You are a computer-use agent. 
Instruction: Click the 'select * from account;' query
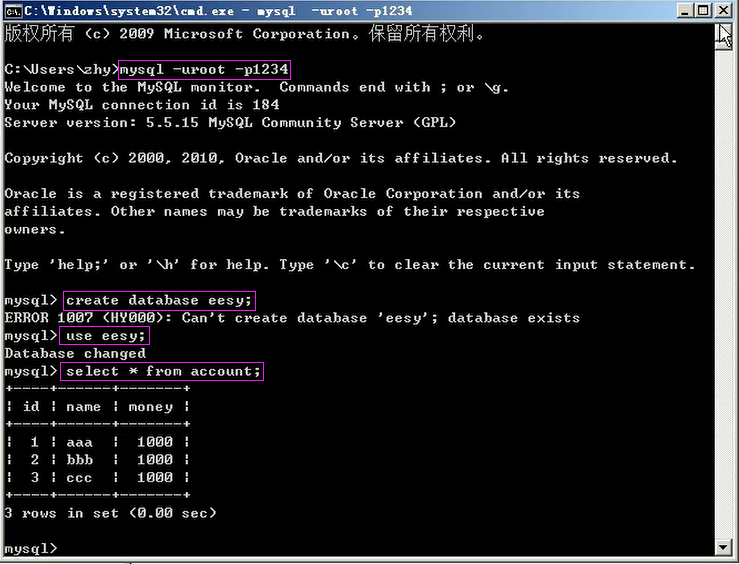pos(163,371)
